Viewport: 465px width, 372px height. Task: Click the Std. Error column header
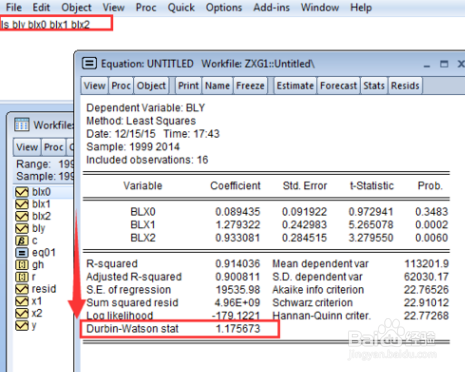coord(305,186)
